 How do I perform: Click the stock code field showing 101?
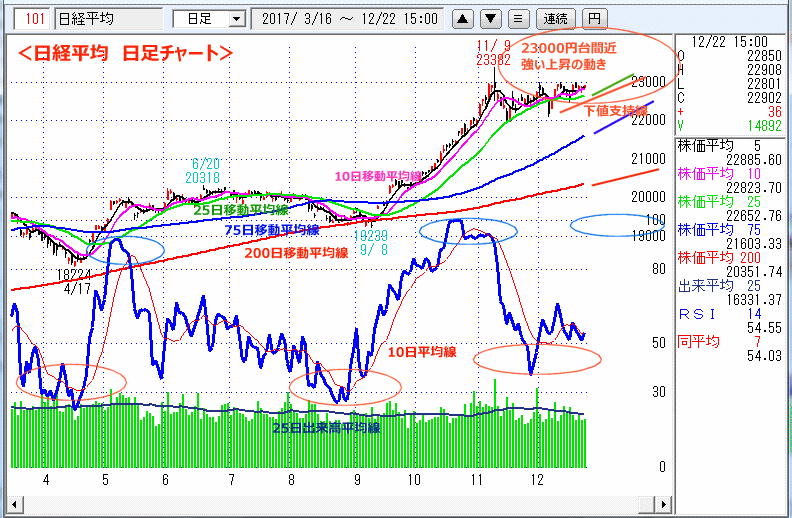point(32,19)
